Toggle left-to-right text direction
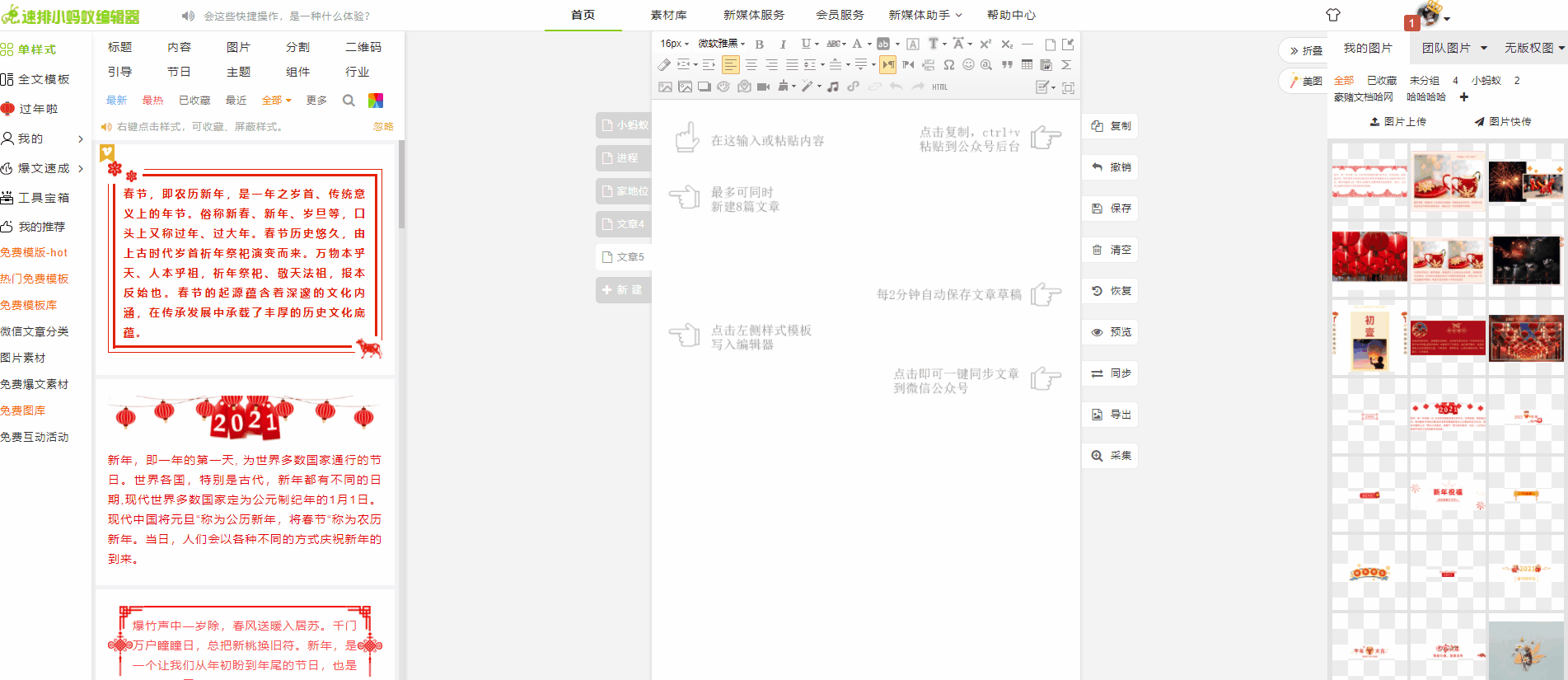1568x680 pixels. point(887,64)
